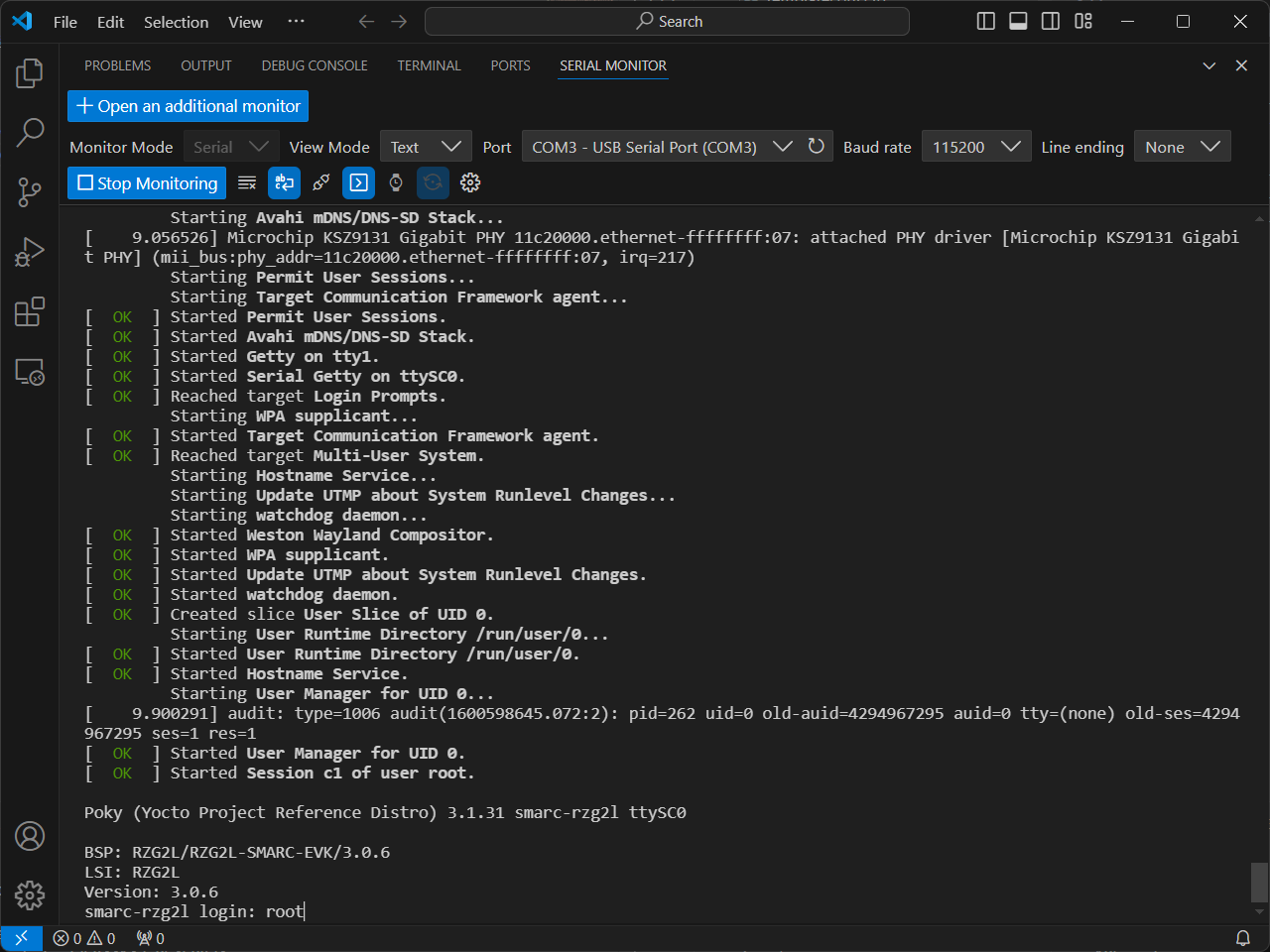Go forward with the navigation arrow
The height and width of the screenshot is (952, 1270).
399,22
